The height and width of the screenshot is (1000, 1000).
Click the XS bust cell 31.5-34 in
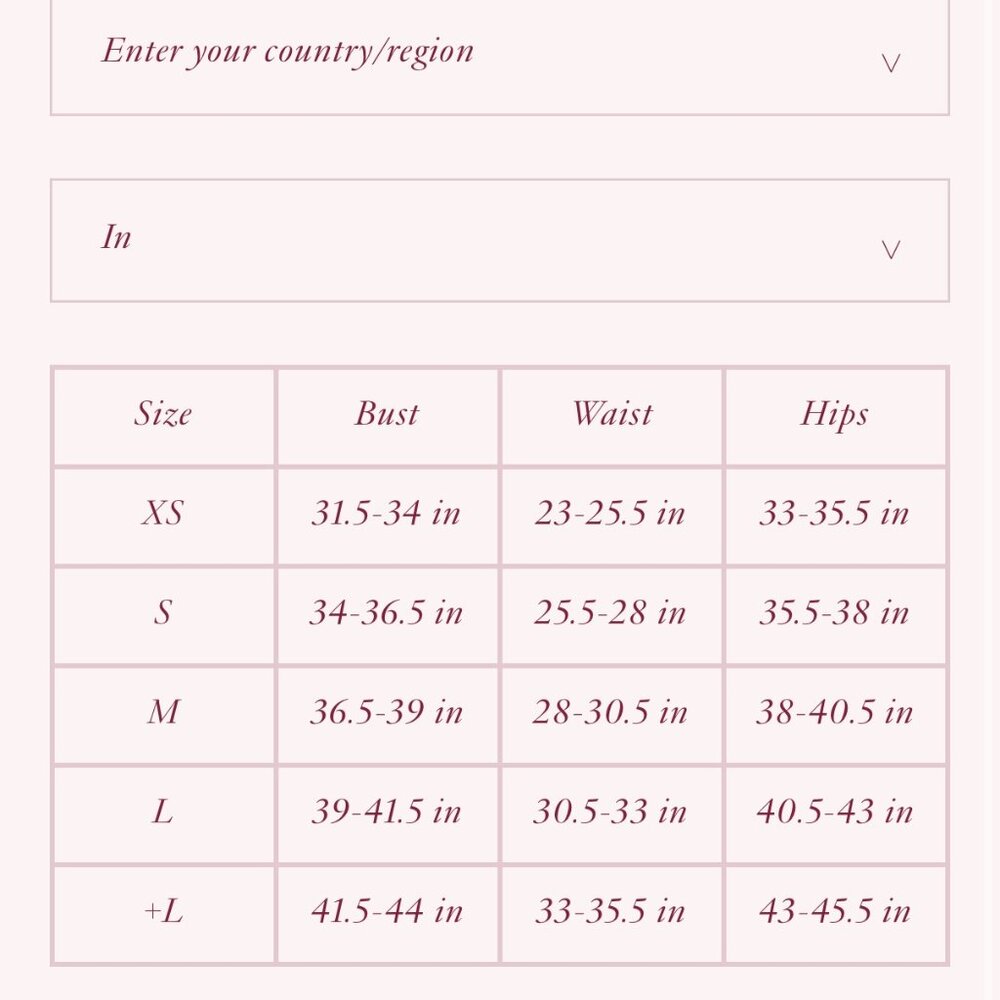click(x=386, y=513)
